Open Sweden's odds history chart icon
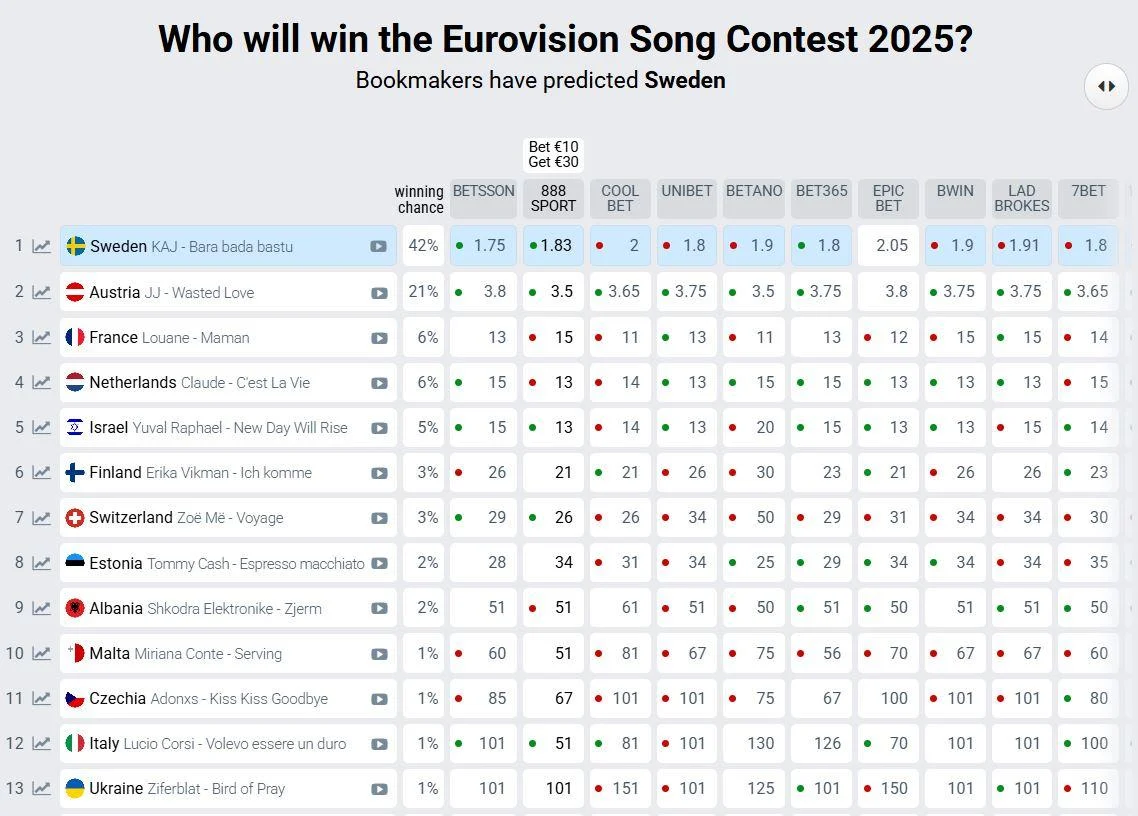The width and height of the screenshot is (1138, 816). [41, 246]
